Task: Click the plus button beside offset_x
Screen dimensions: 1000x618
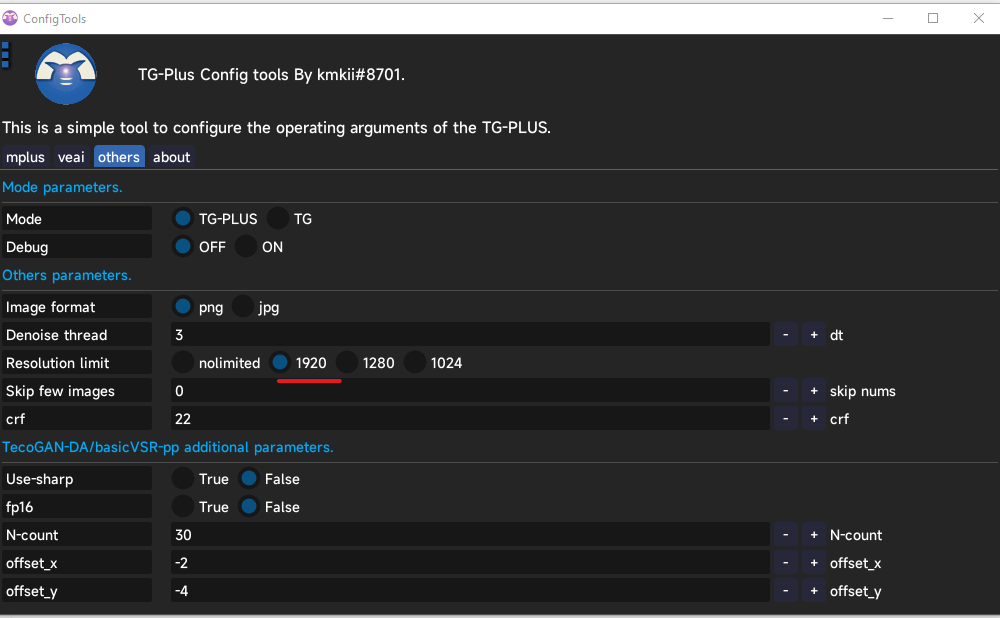Action: pos(813,562)
